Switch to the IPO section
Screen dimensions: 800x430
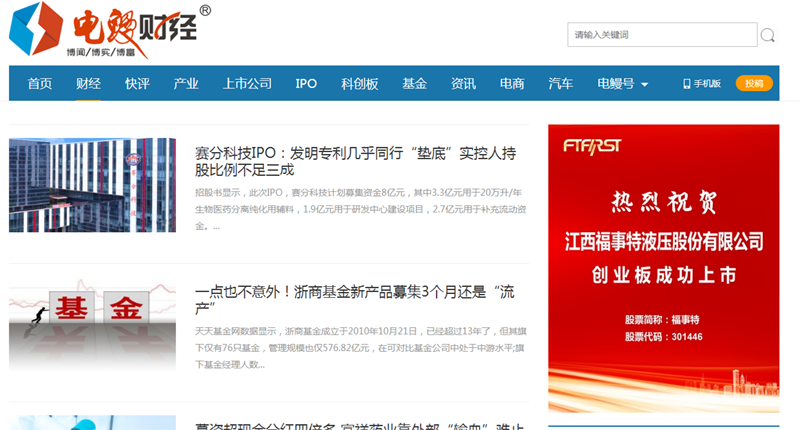(306, 84)
